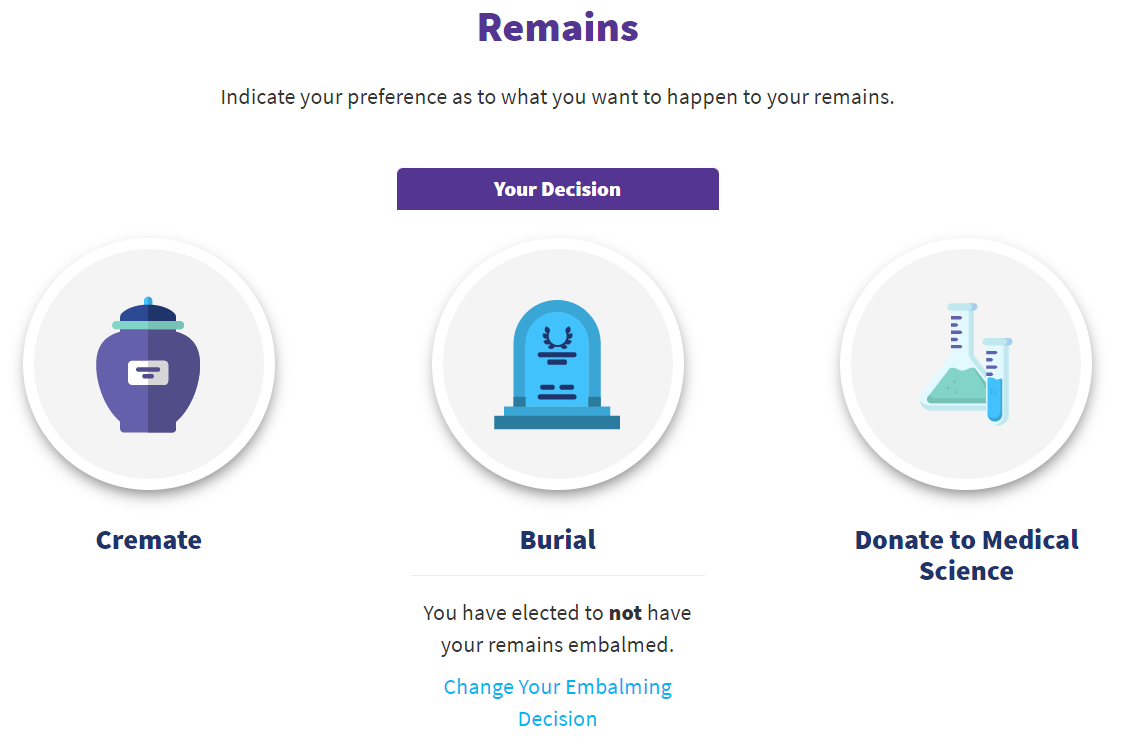Select the Burial option label
Viewport: 1125px width, 745px height.
pos(557,540)
